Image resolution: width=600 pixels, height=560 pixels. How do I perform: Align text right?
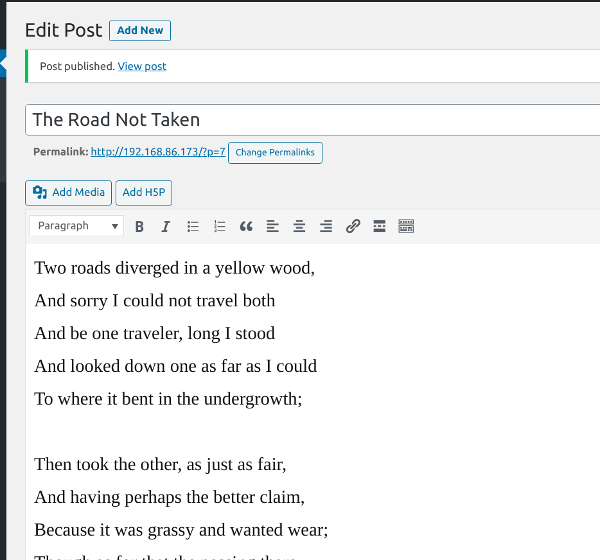326,227
